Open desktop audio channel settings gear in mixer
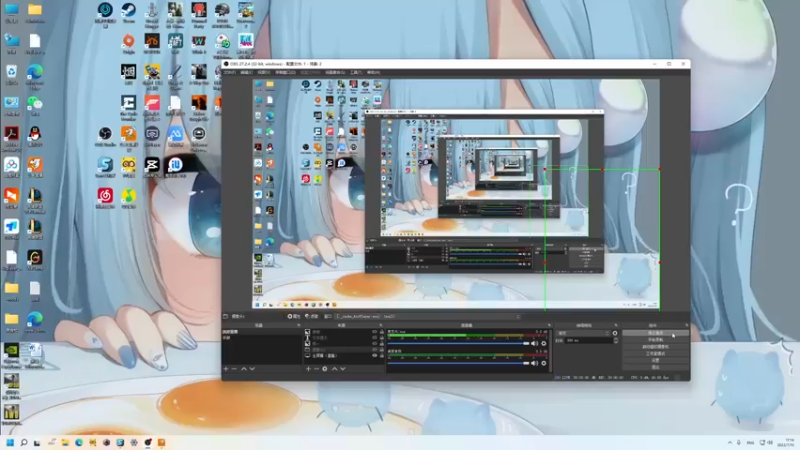800x450 pixels. tap(544, 363)
